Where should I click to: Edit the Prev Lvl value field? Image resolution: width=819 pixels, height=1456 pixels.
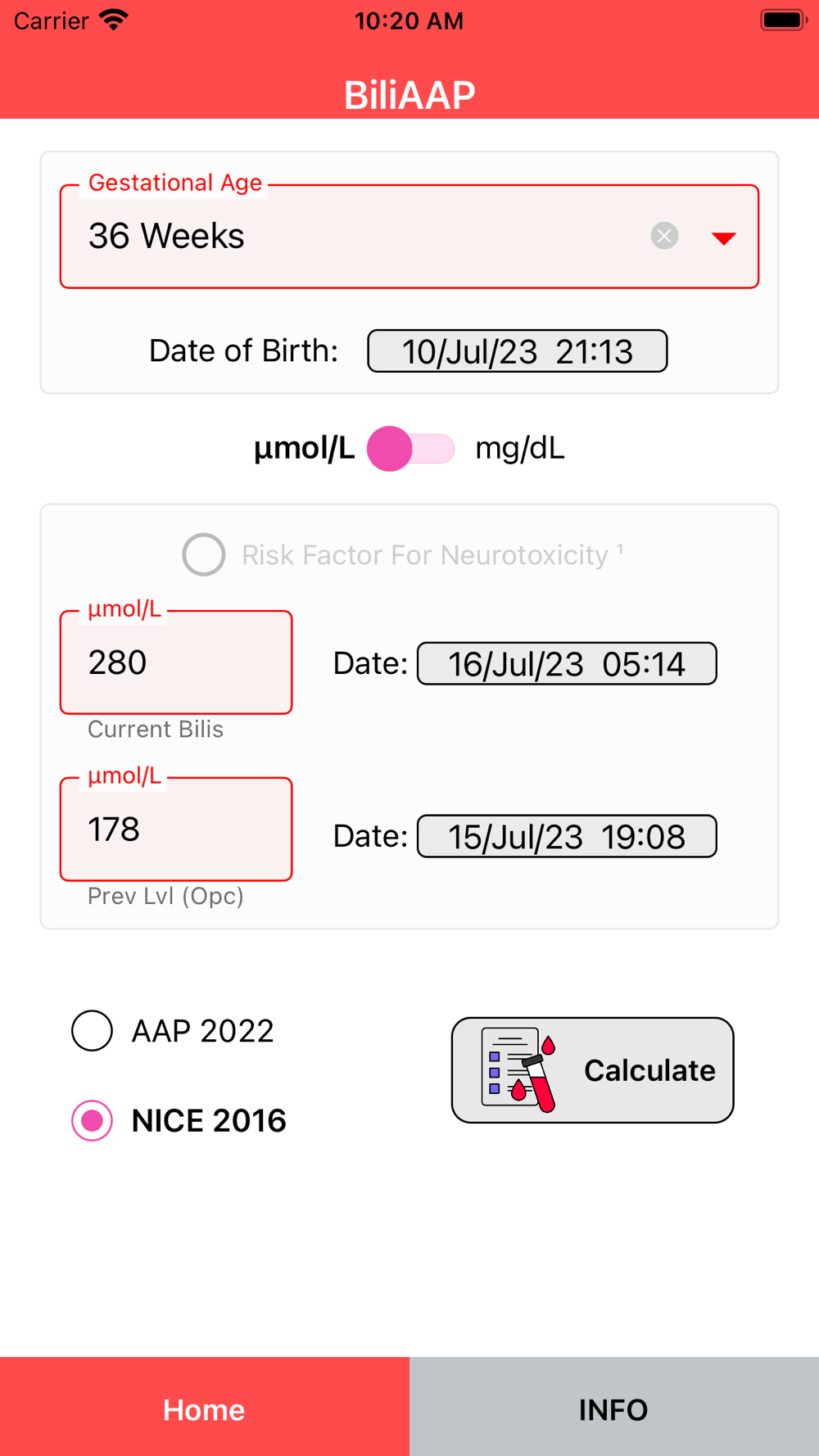(x=176, y=830)
